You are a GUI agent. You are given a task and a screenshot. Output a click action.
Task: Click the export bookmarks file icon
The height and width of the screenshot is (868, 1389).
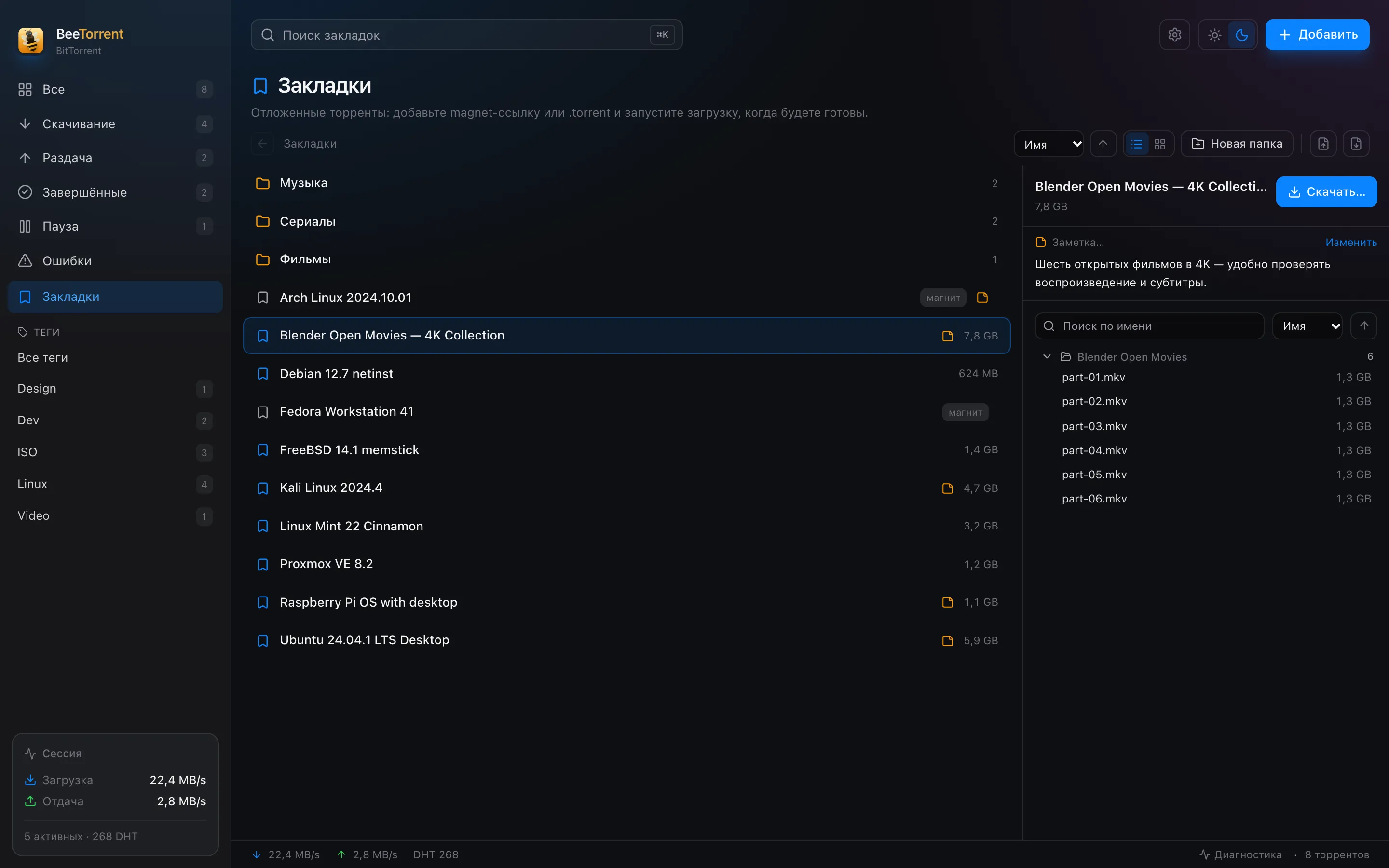pos(1323,144)
